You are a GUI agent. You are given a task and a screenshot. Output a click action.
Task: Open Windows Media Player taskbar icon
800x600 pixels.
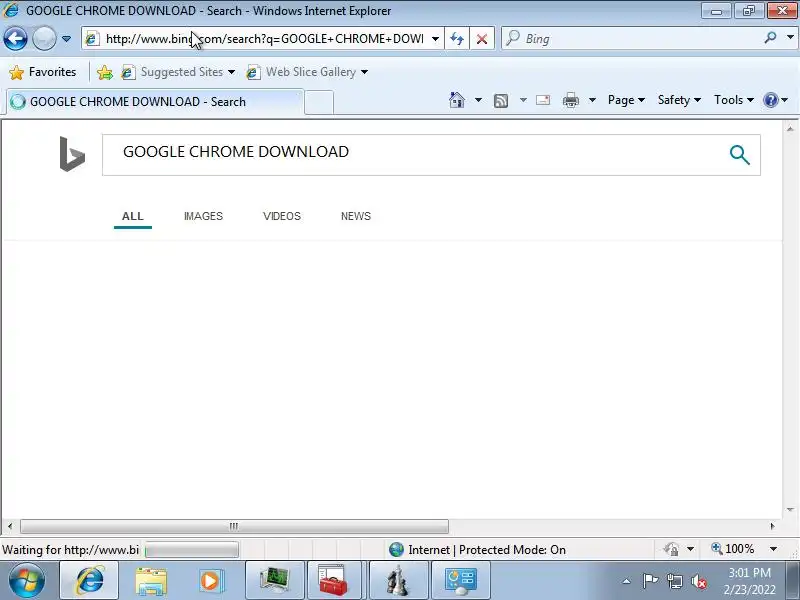(210, 581)
